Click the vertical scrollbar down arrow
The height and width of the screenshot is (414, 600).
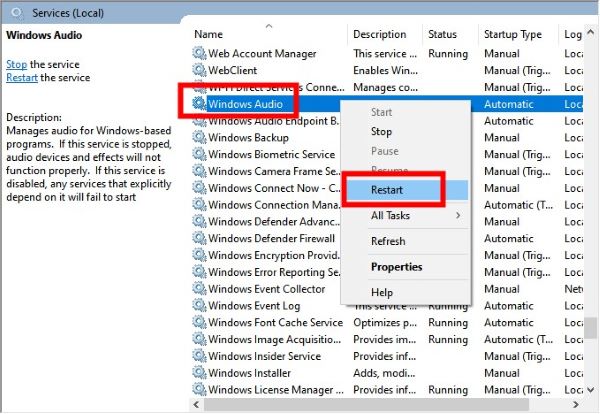590,390
